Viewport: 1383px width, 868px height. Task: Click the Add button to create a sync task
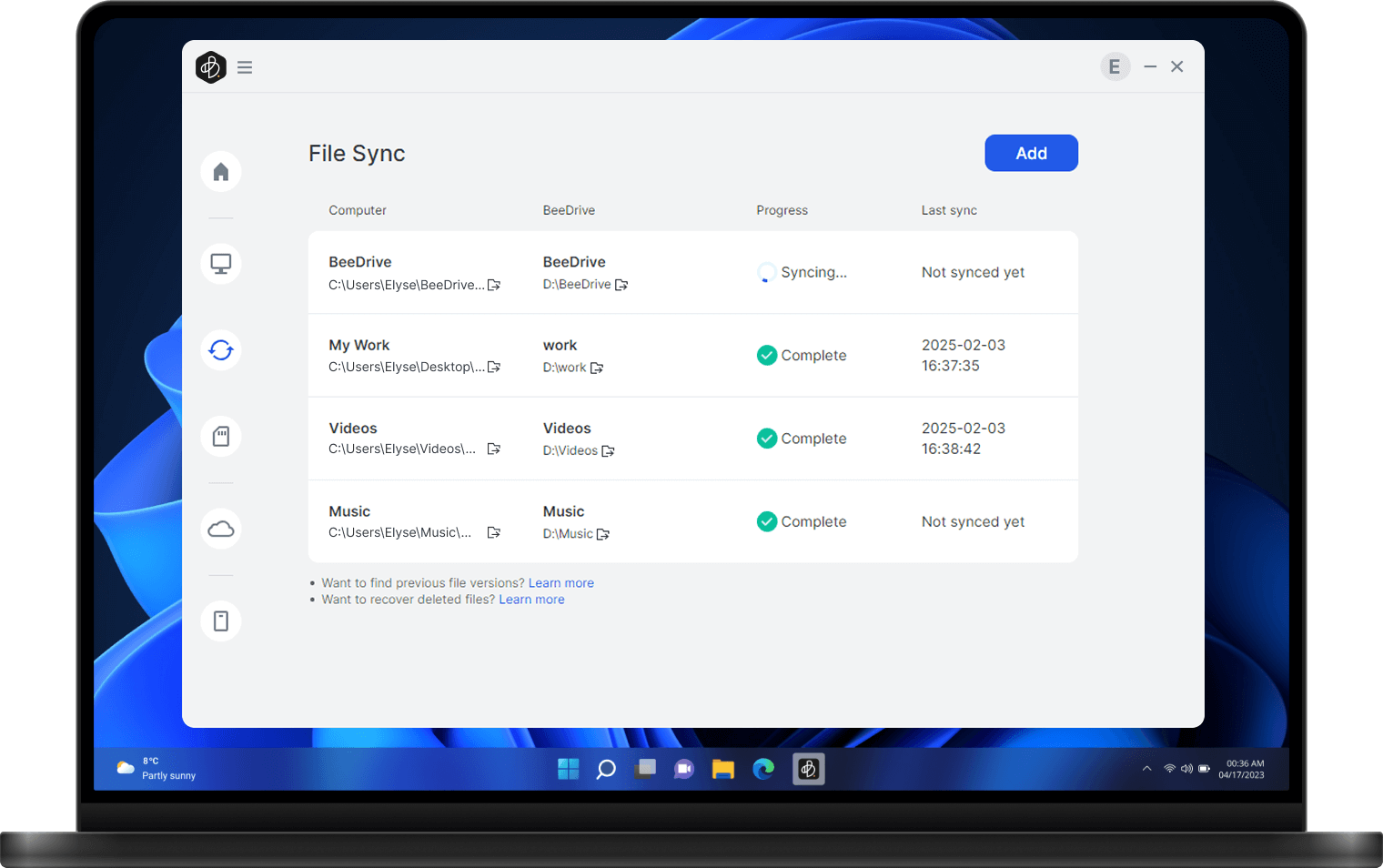point(1031,153)
